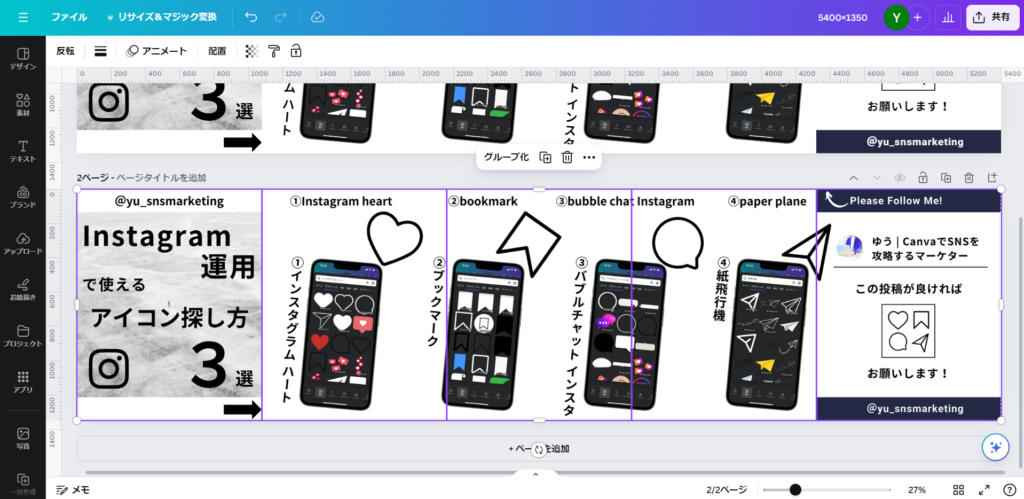The height and width of the screenshot is (499, 1024).
Task: Click the undo arrow
Action: click(251, 18)
